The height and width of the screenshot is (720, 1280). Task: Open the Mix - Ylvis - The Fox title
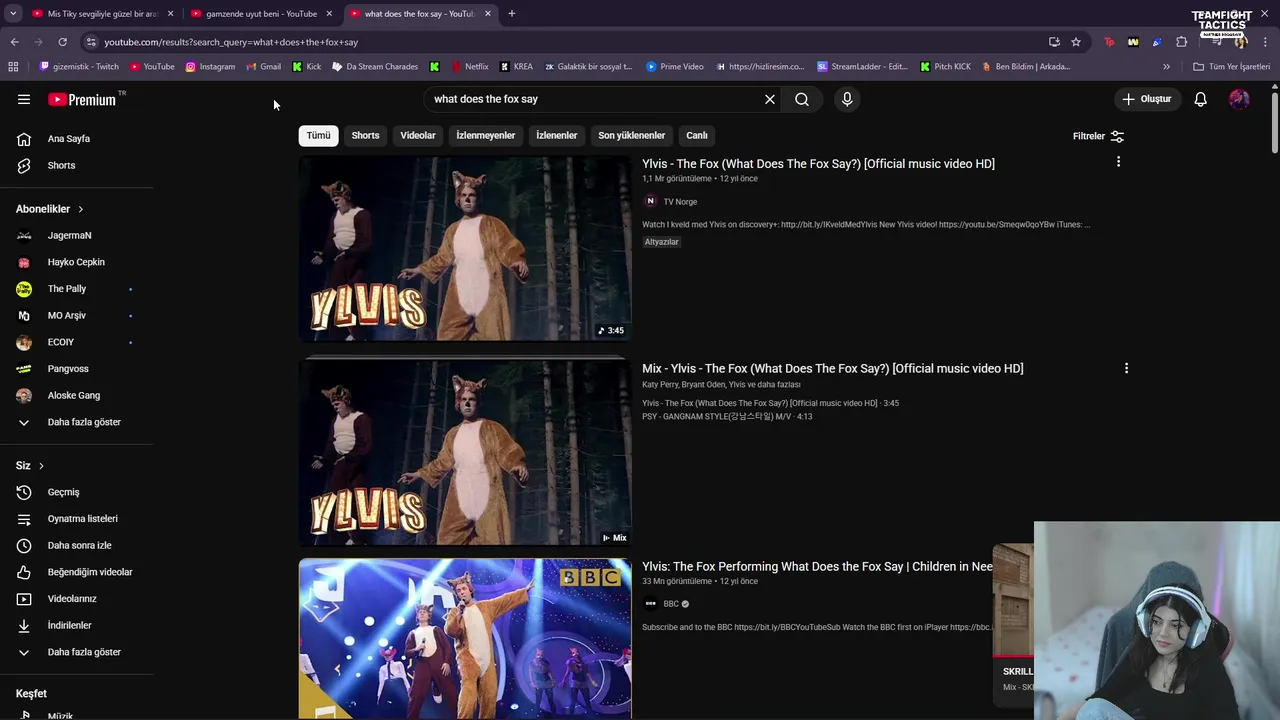(x=832, y=369)
